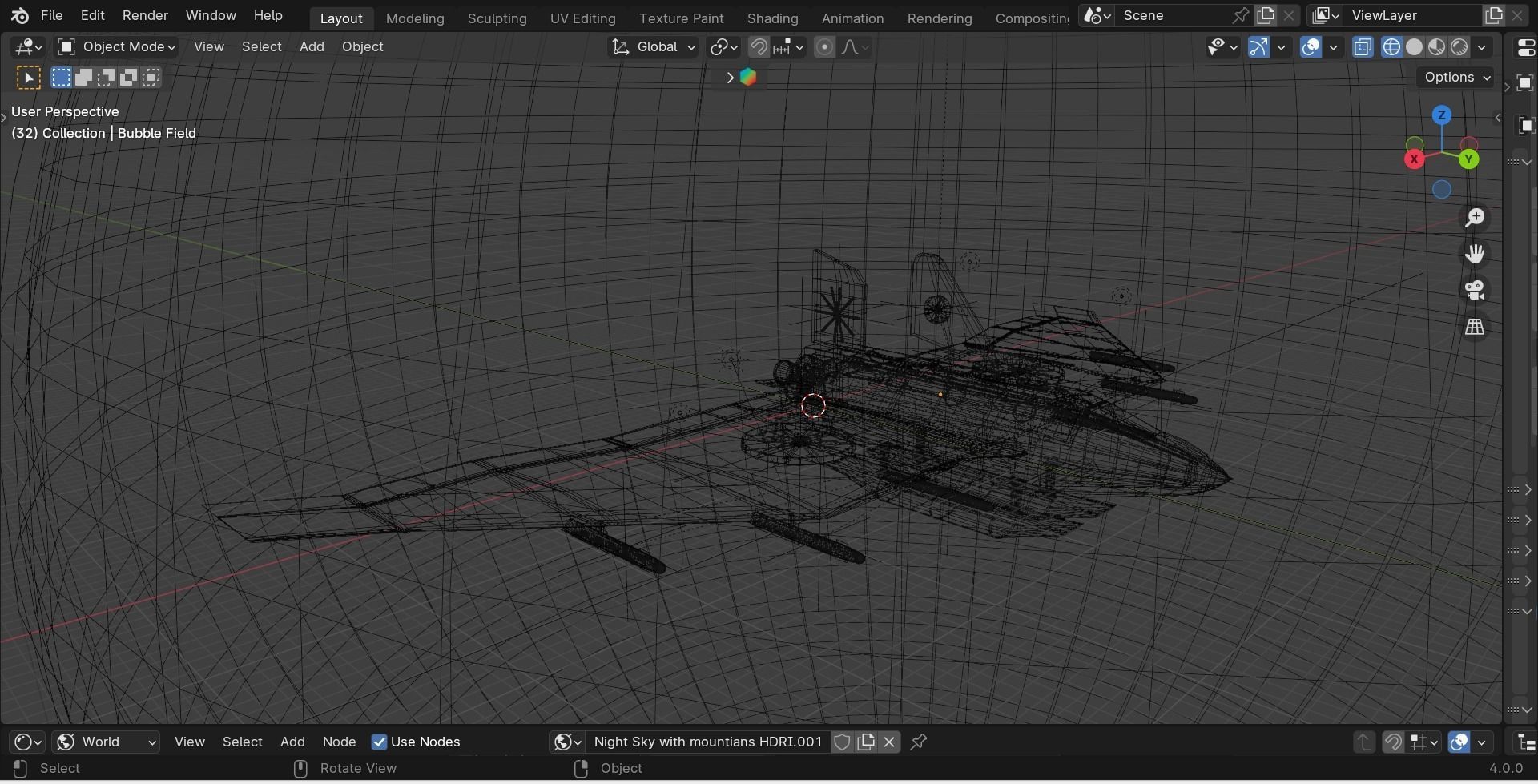Open the Edit menu
This screenshot has height=784, width=1538.
click(92, 15)
